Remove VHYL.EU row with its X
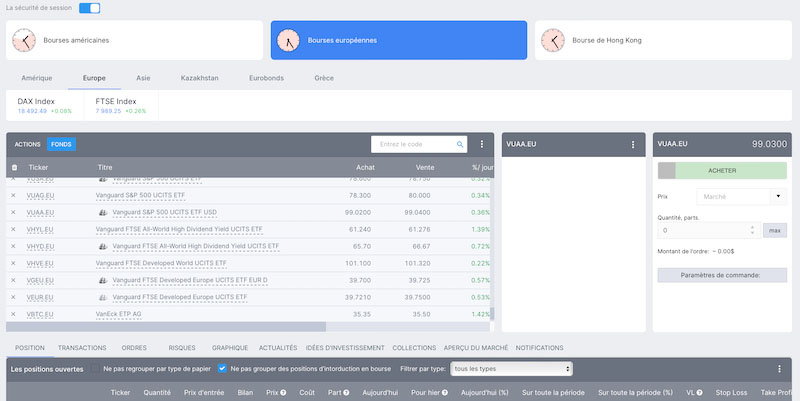Image resolution: width=800 pixels, height=401 pixels. tap(13, 229)
